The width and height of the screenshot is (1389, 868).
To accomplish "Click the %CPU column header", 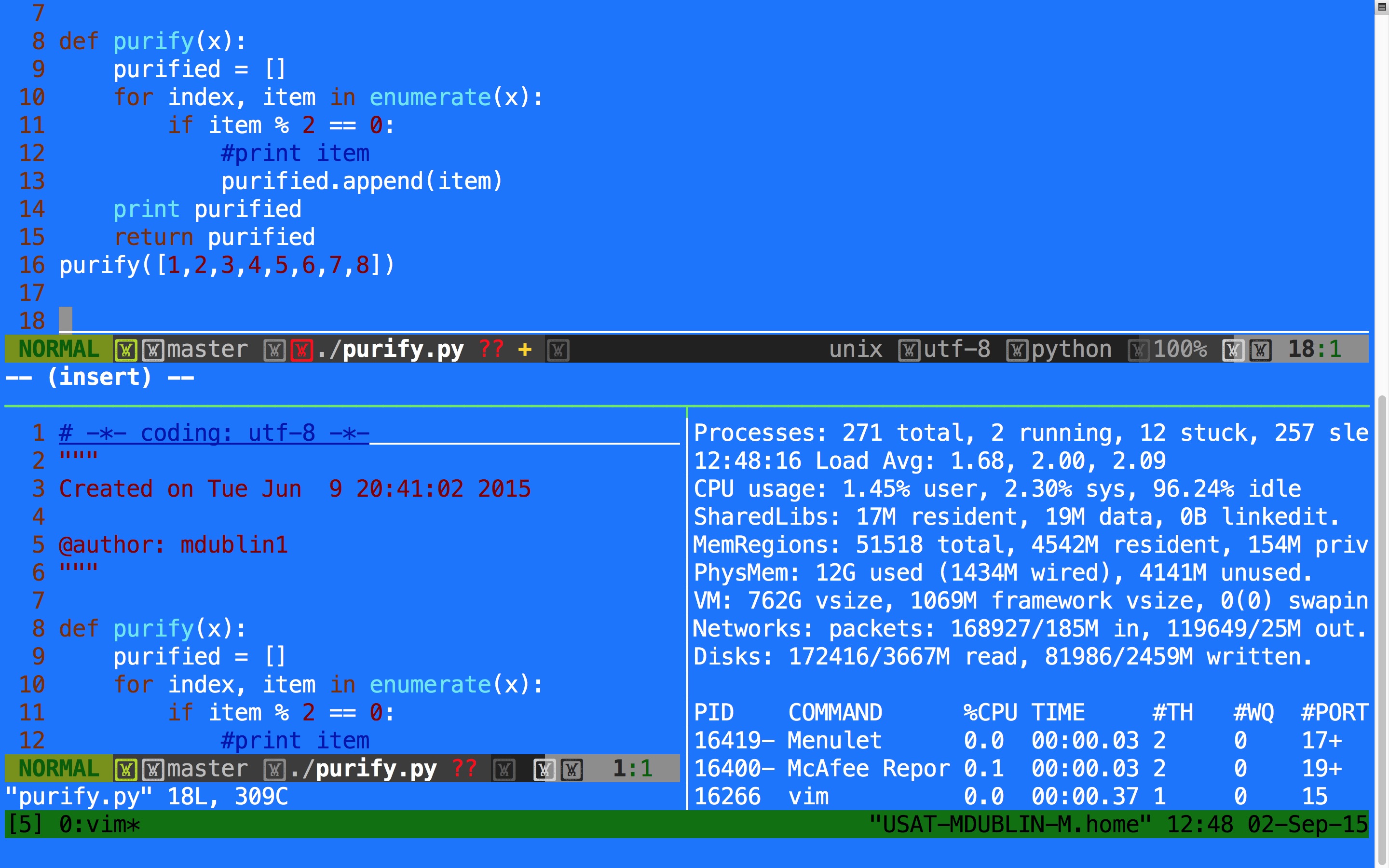I will click(x=990, y=712).
